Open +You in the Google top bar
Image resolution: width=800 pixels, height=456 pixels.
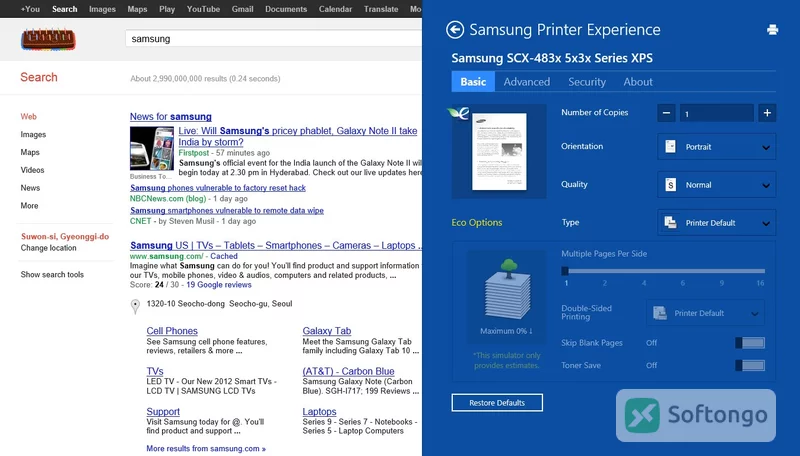pyautogui.click(x=30, y=9)
